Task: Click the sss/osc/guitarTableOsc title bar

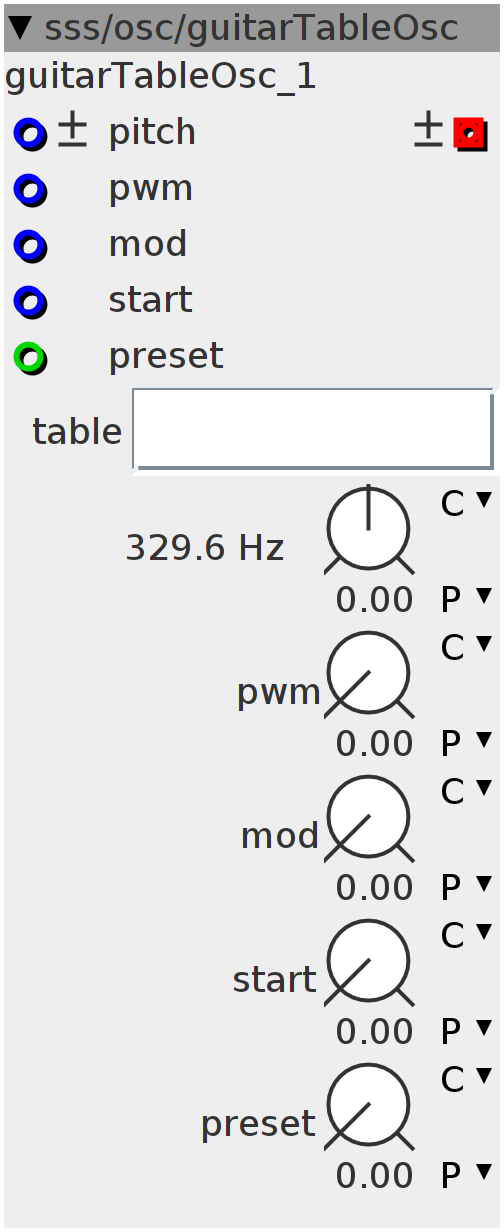Action: click(x=252, y=28)
